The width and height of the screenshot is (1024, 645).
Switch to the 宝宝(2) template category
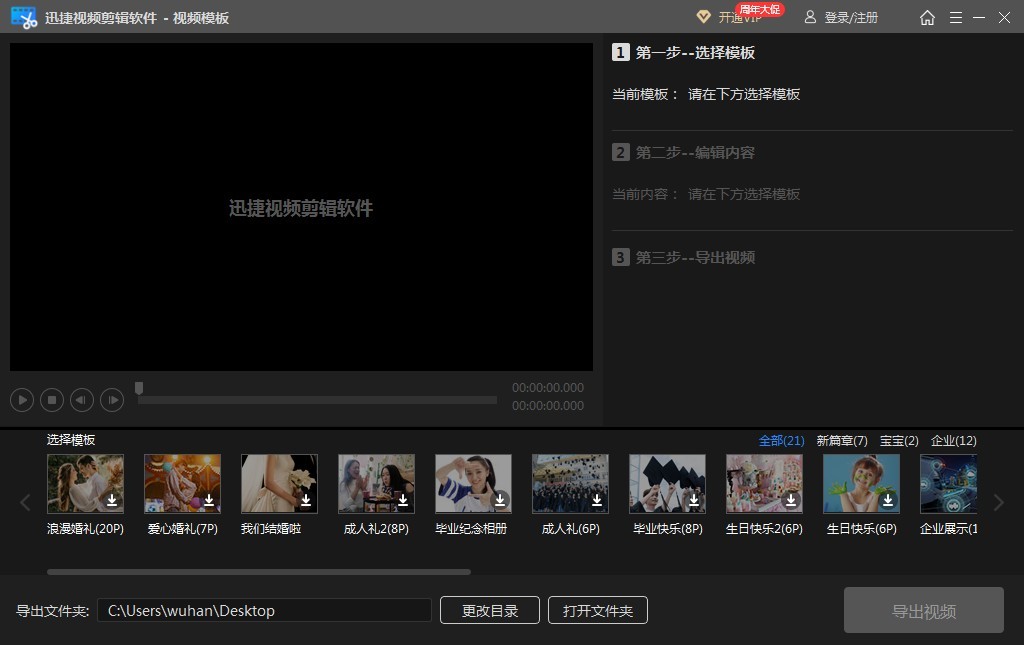click(x=898, y=440)
